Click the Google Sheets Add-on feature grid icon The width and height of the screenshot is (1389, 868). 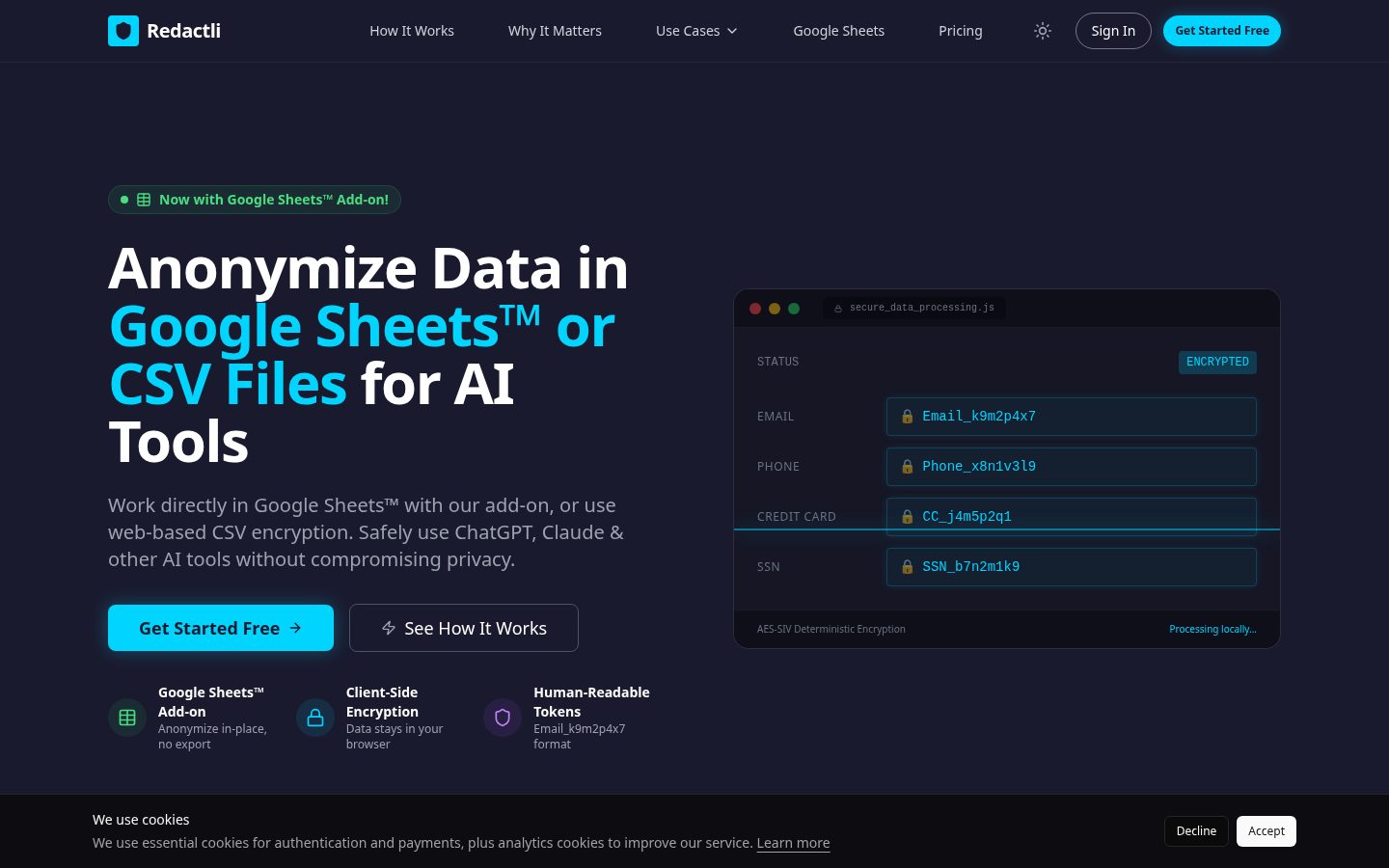[x=127, y=718]
